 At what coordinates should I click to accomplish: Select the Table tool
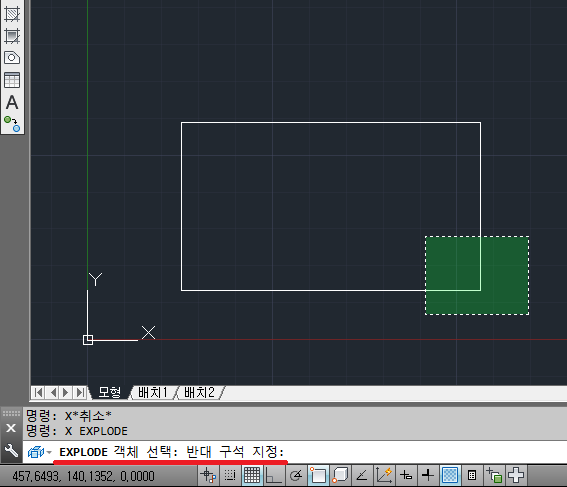tap(12, 80)
